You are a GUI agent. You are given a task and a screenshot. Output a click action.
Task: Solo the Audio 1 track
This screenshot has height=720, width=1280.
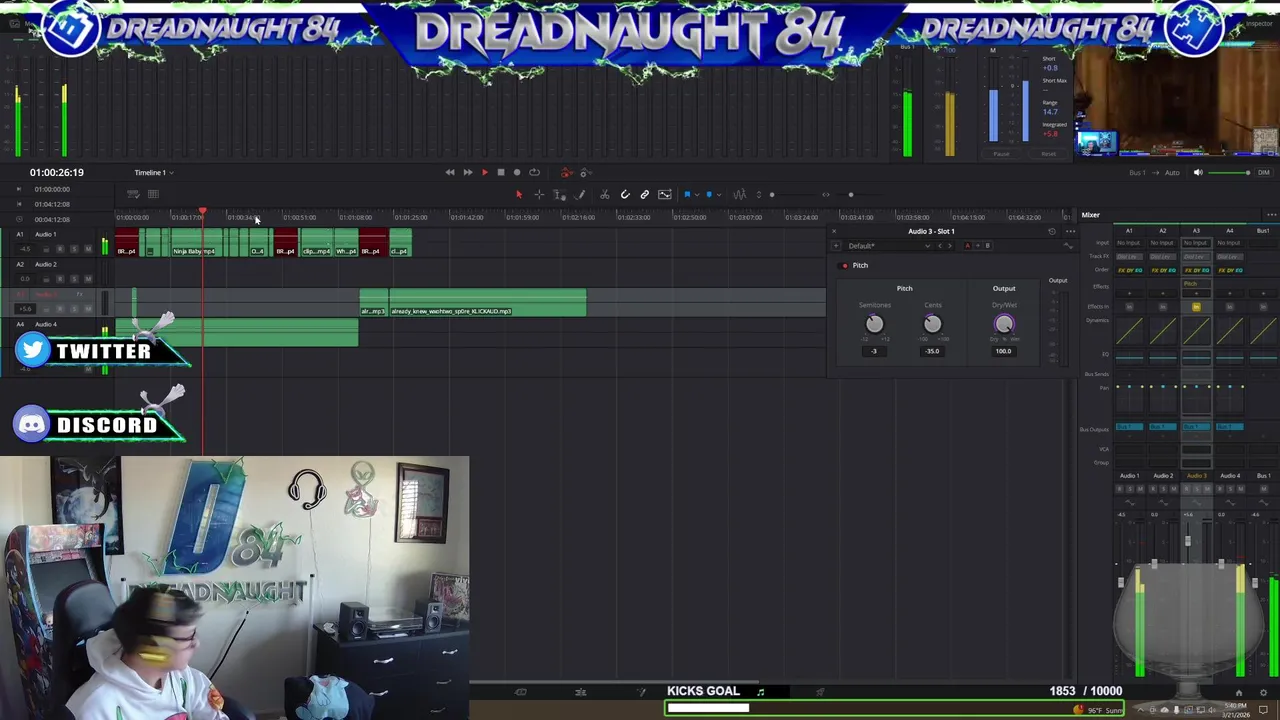[74, 249]
